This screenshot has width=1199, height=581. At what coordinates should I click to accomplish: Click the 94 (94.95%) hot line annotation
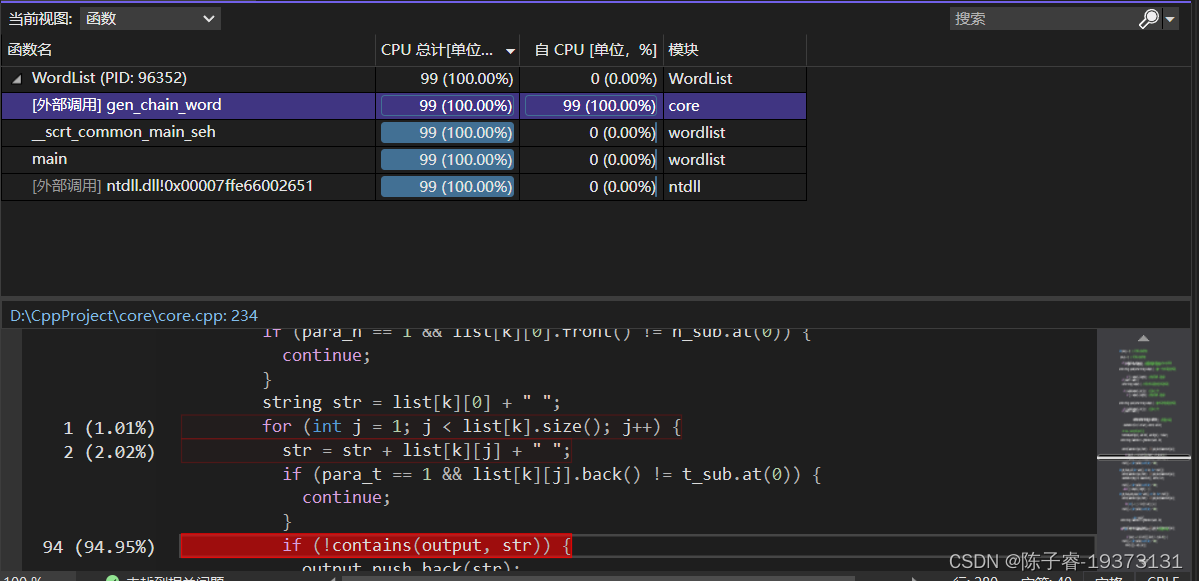[x=99, y=547]
